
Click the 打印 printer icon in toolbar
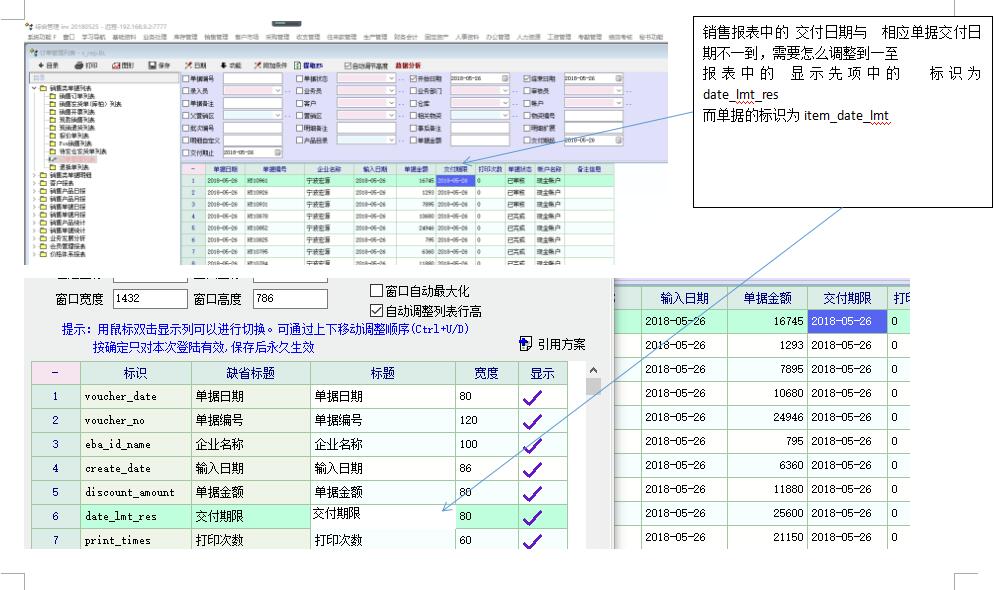pos(76,65)
